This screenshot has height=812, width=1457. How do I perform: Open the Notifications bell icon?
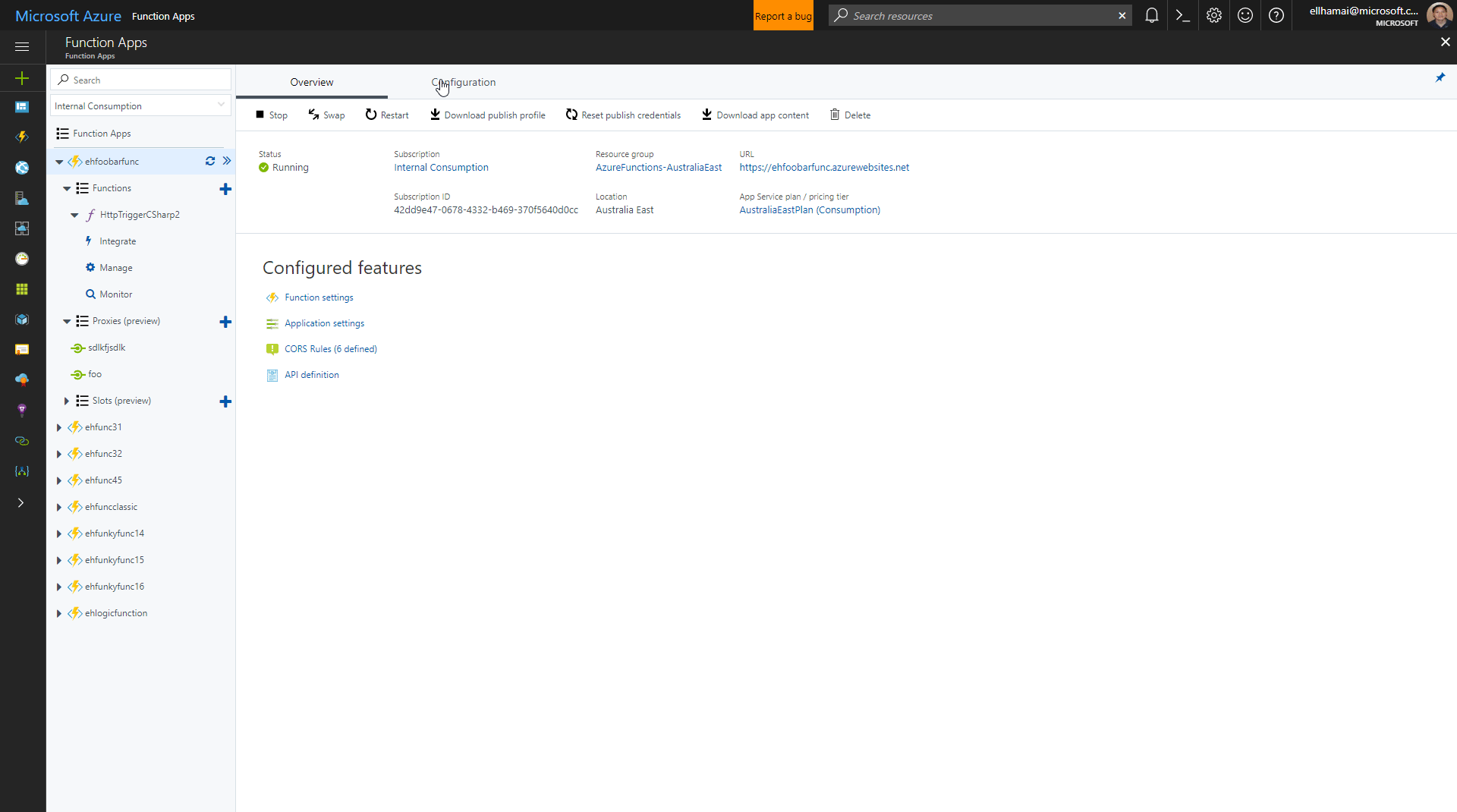click(x=1151, y=15)
